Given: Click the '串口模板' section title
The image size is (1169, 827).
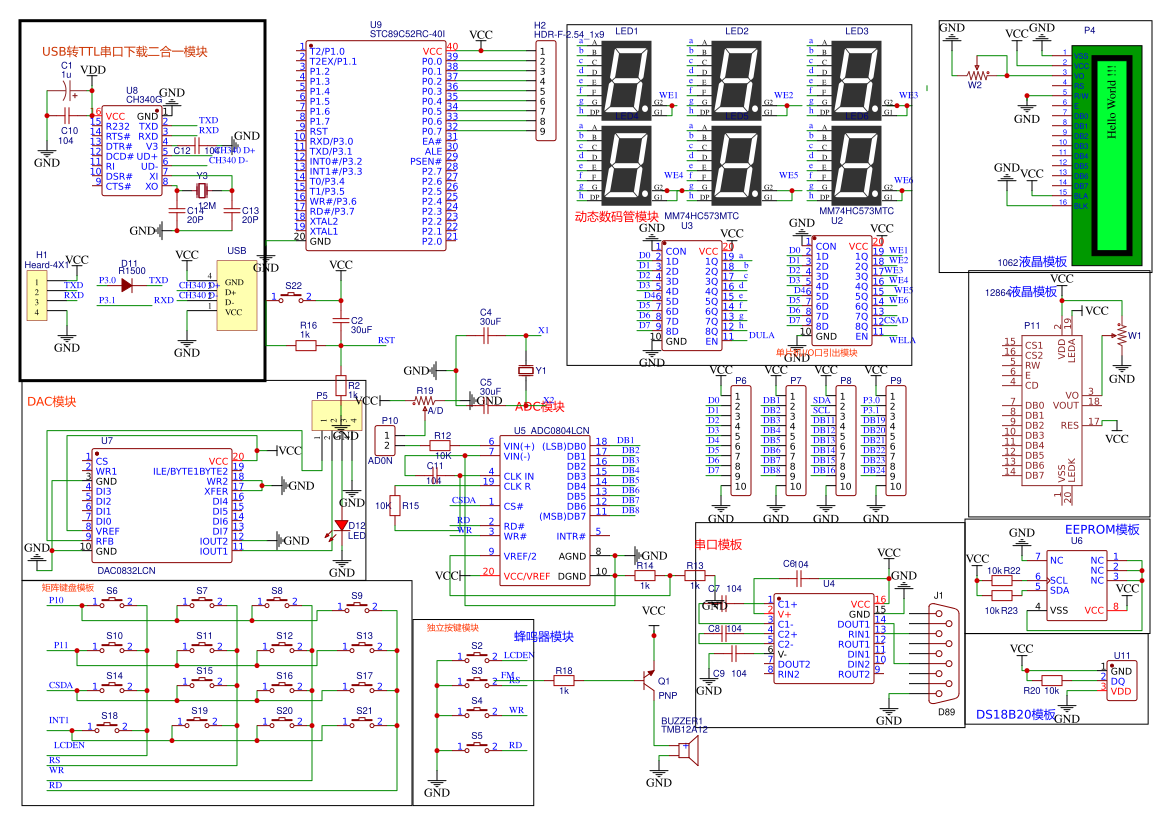Looking at the screenshot, I should coord(719,544).
